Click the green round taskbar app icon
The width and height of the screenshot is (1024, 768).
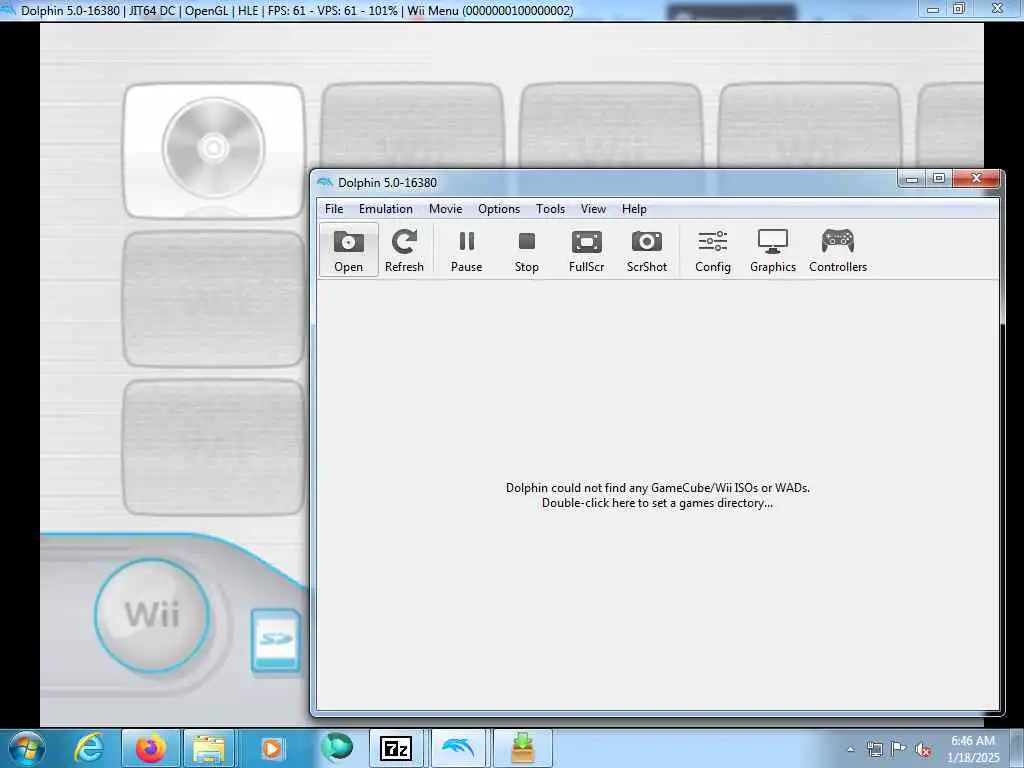336,748
